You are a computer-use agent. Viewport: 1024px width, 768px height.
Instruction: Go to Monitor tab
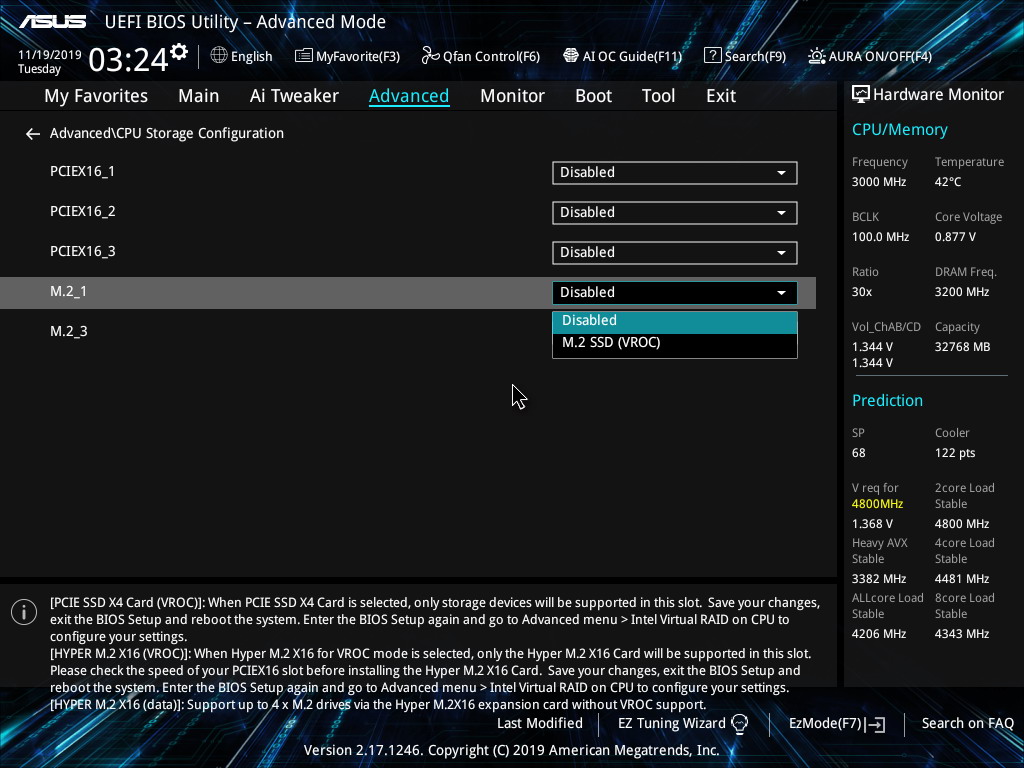(512, 96)
